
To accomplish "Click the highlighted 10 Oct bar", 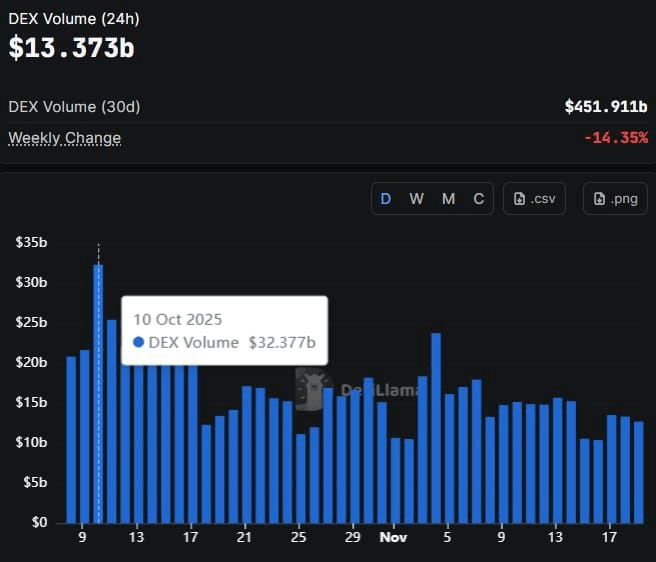I will [98, 400].
